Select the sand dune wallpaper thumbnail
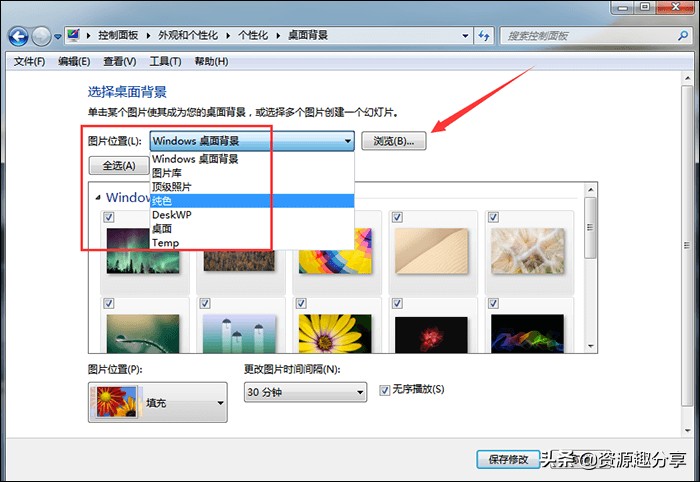The height and width of the screenshot is (482, 700). (428, 248)
